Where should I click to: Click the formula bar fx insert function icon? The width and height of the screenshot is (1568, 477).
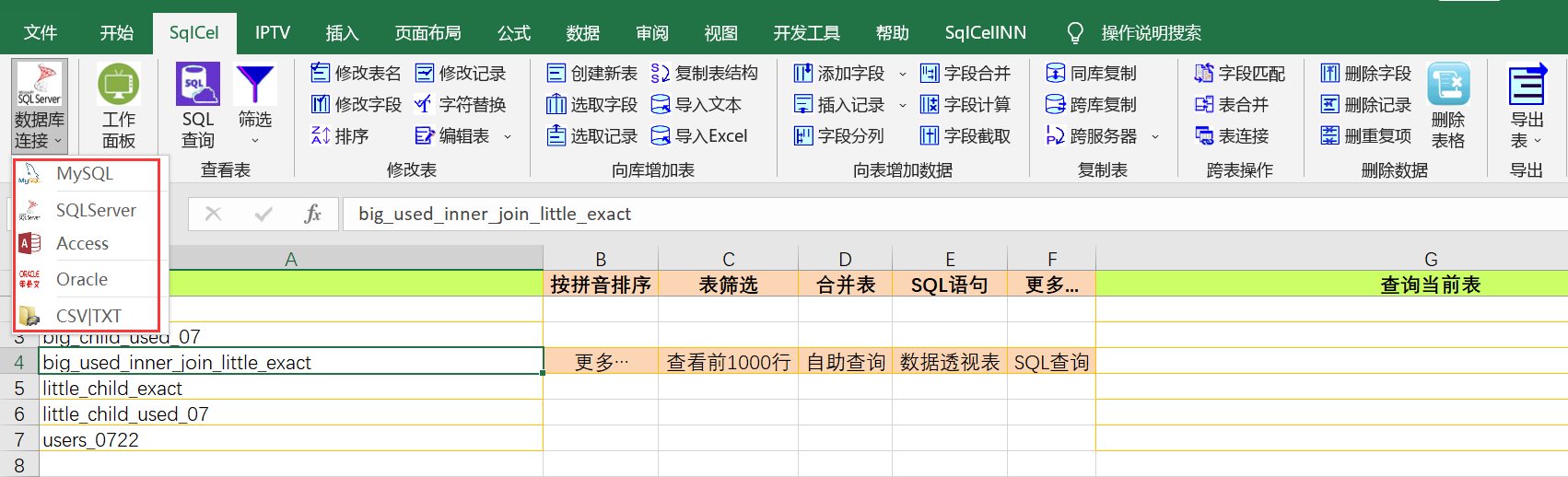click(312, 214)
